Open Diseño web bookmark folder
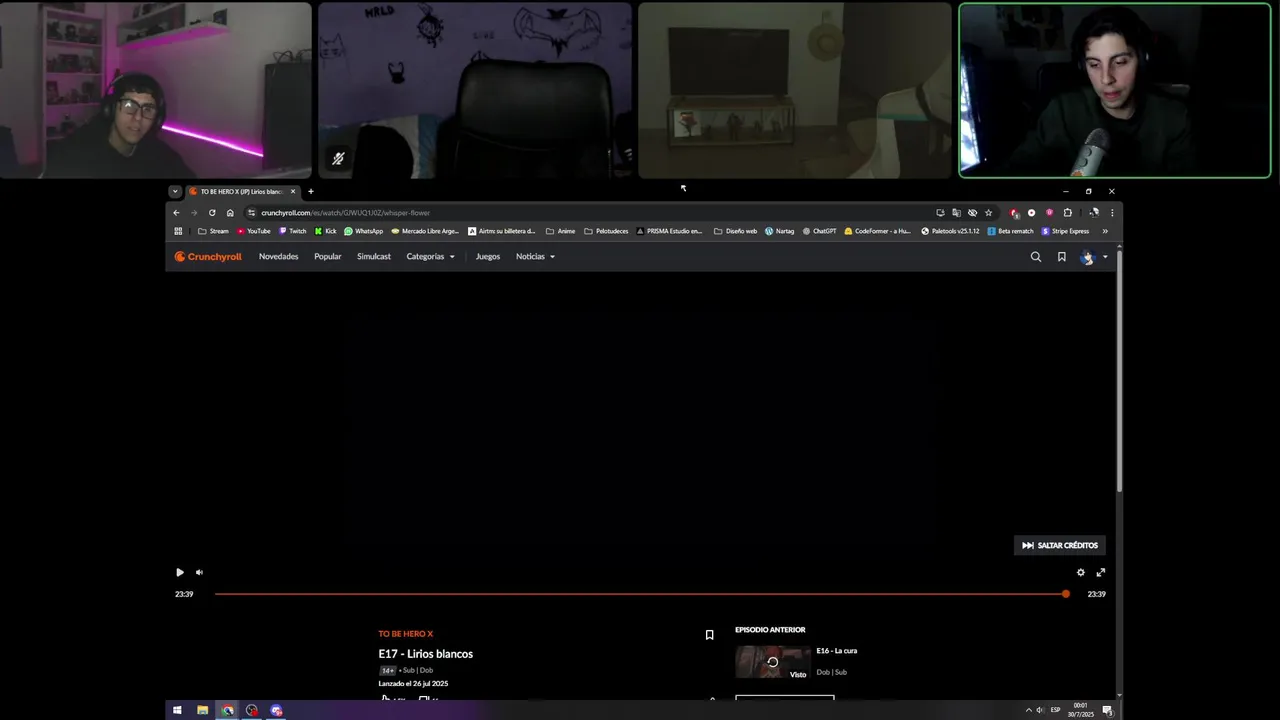Viewport: 1280px width, 720px height. tap(735, 231)
